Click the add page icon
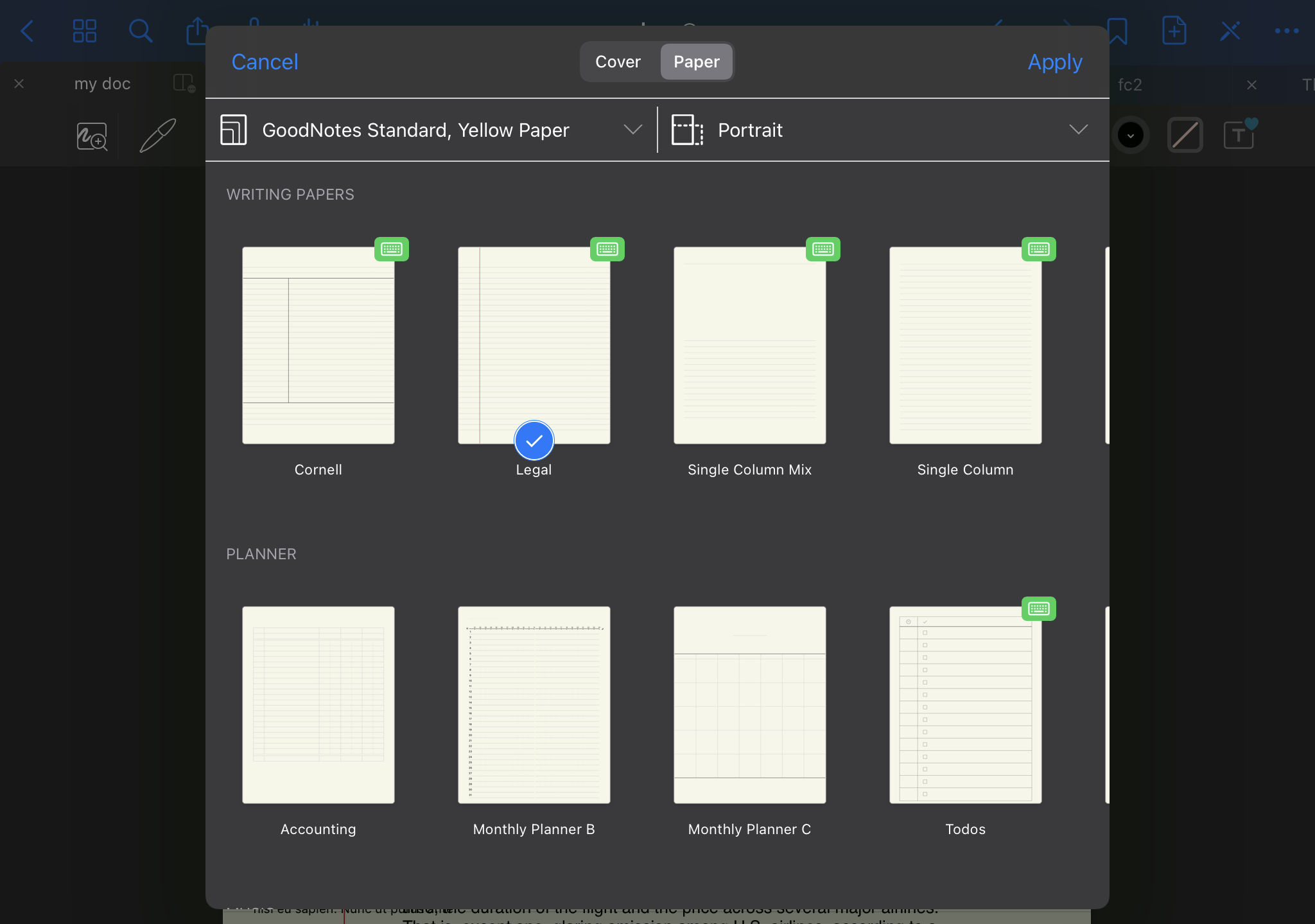 click(1174, 31)
